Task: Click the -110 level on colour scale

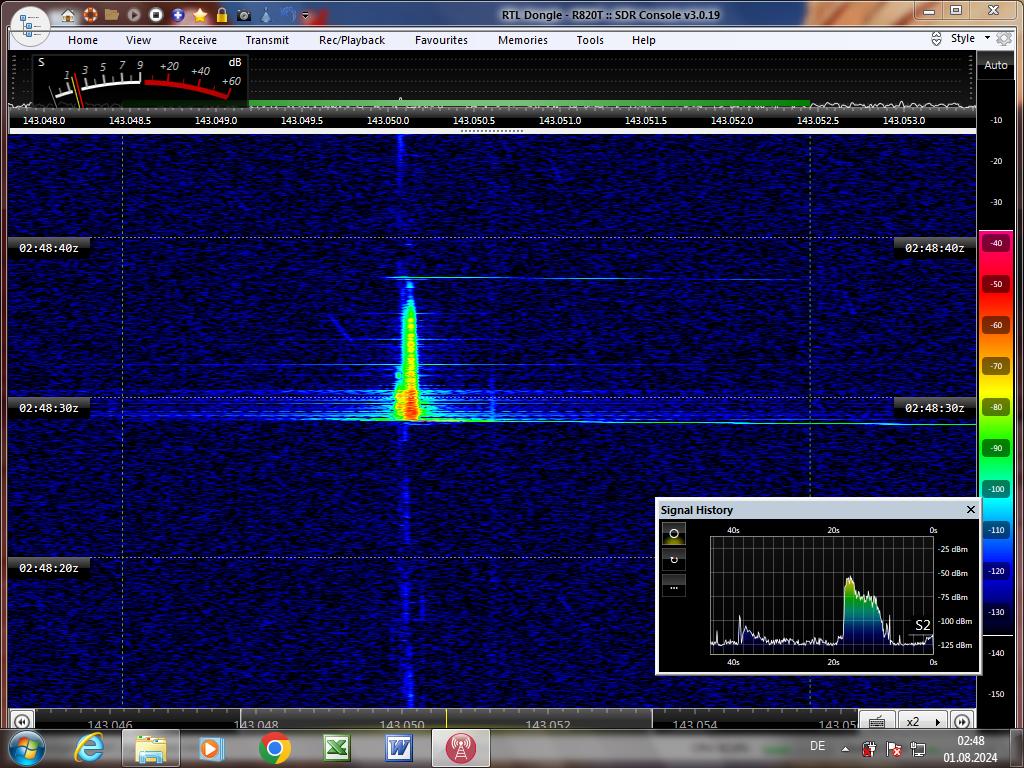Action: click(x=996, y=530)
